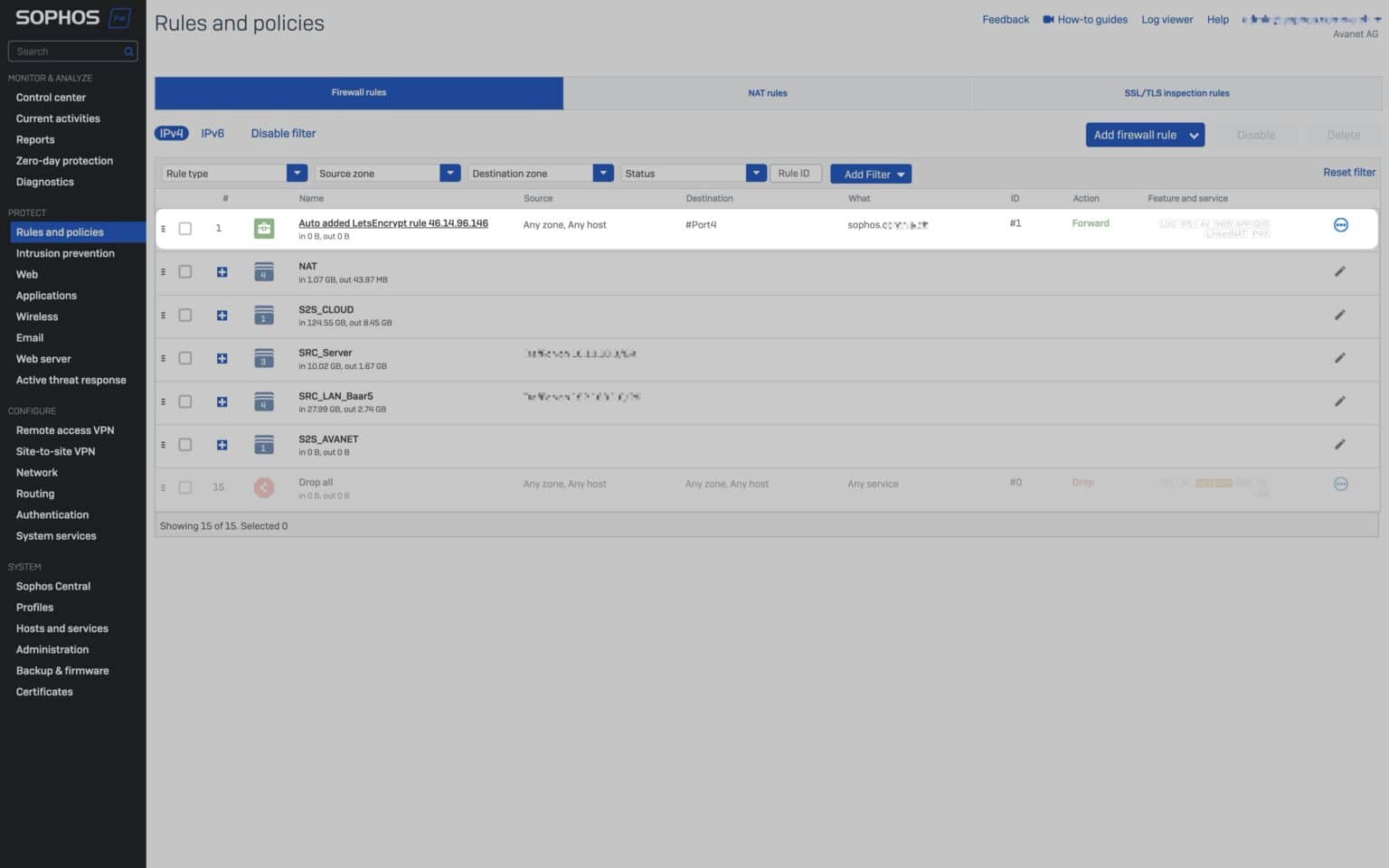
Task: Click the search magnifier icon in the sidebar
Action: (128, 52)
